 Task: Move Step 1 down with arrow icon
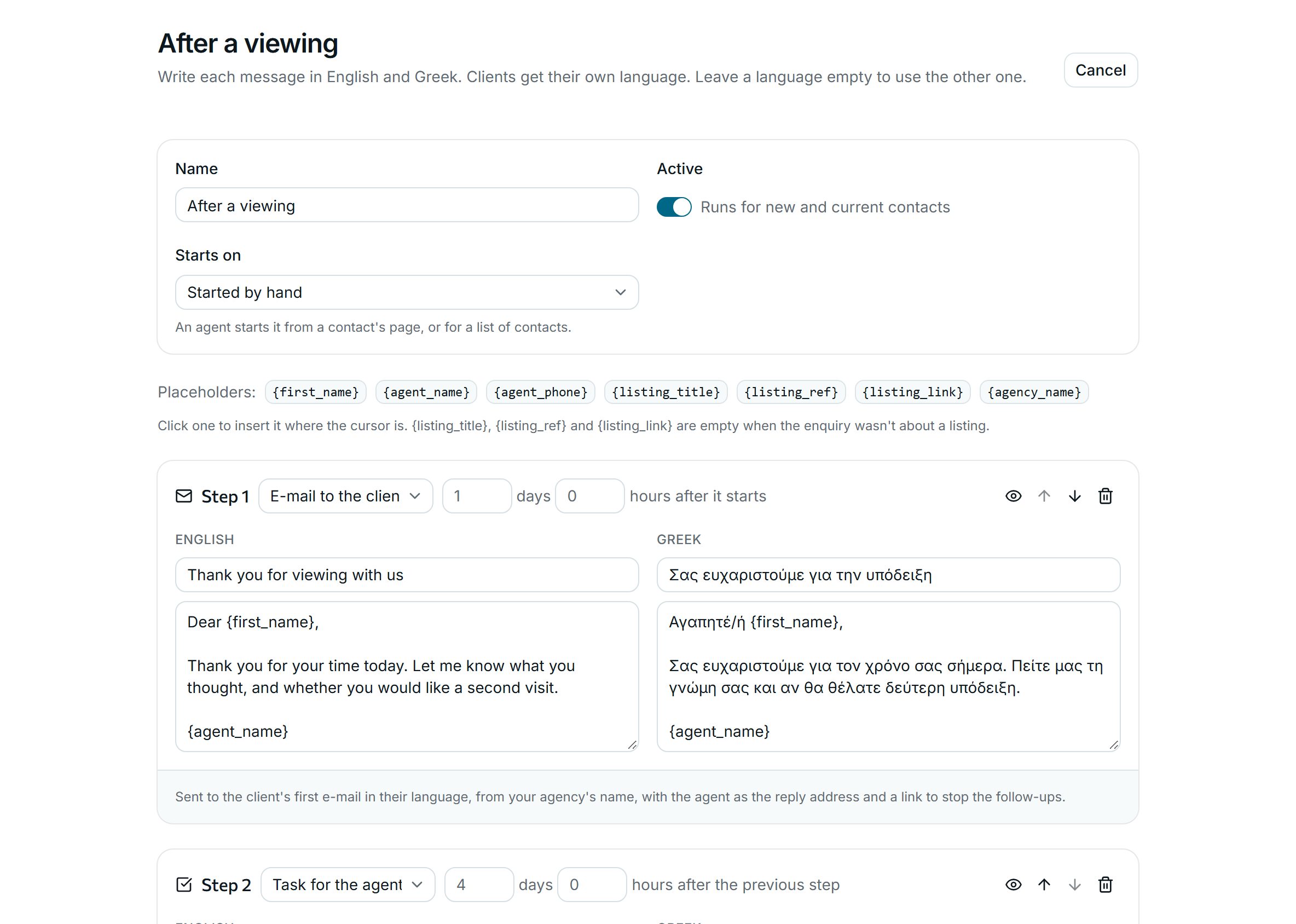click(1074, 496)
